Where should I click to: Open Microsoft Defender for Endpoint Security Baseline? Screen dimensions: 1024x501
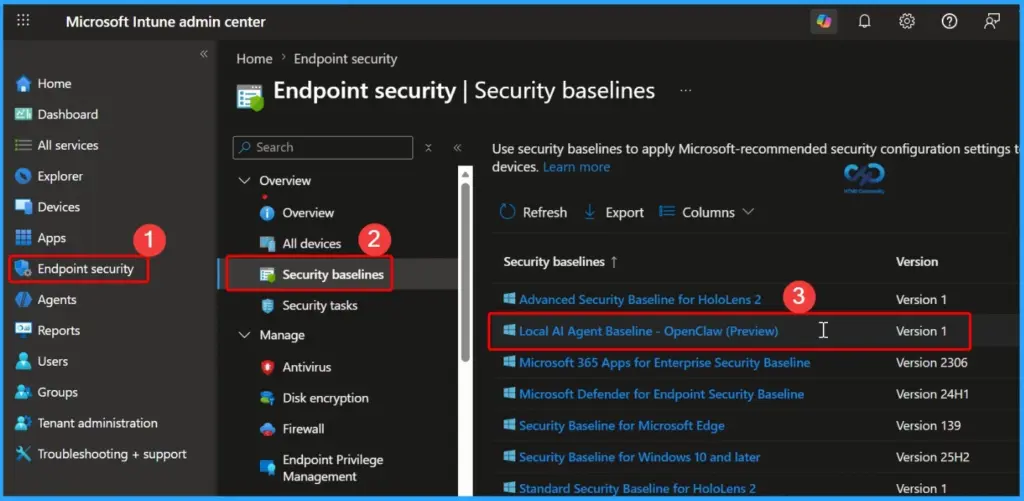pyautogui.click(x=662, y=395)
